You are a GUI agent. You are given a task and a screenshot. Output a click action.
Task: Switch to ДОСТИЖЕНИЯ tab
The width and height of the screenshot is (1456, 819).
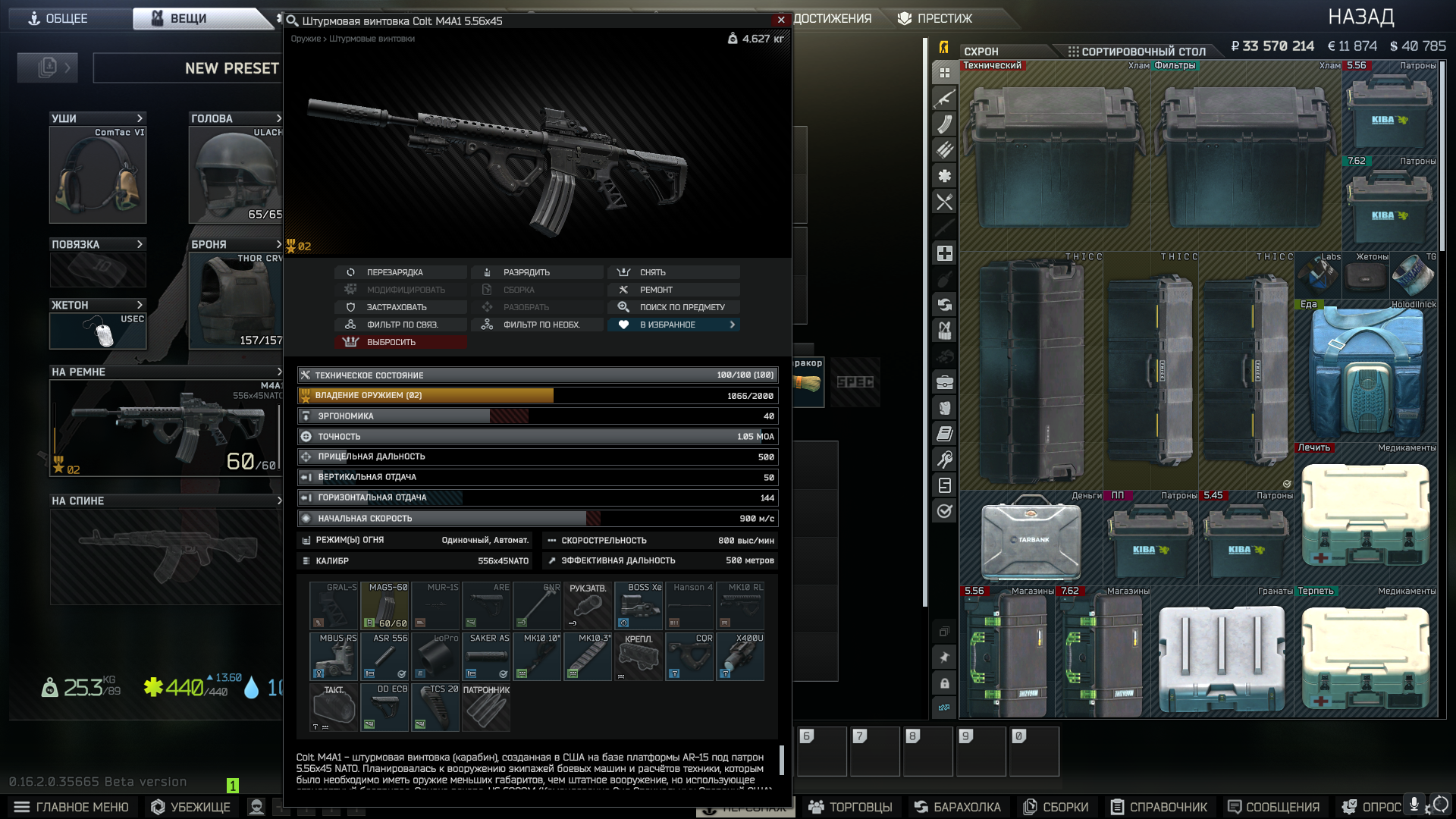(x=832, y=18)
